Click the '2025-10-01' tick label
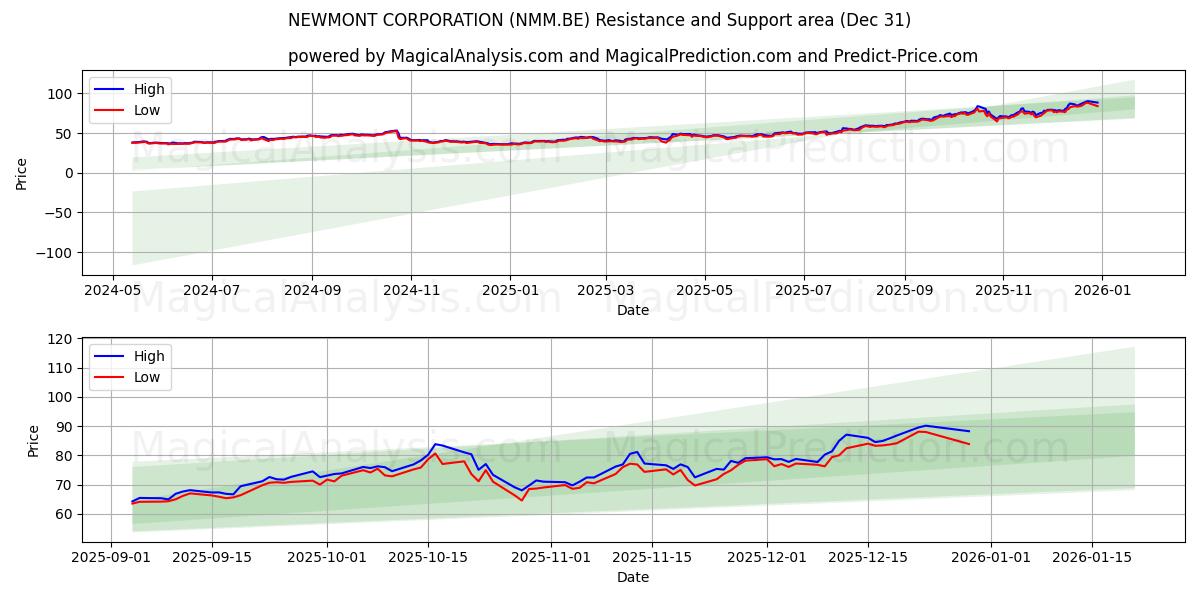1200x600 pixels. coord(327,558)
